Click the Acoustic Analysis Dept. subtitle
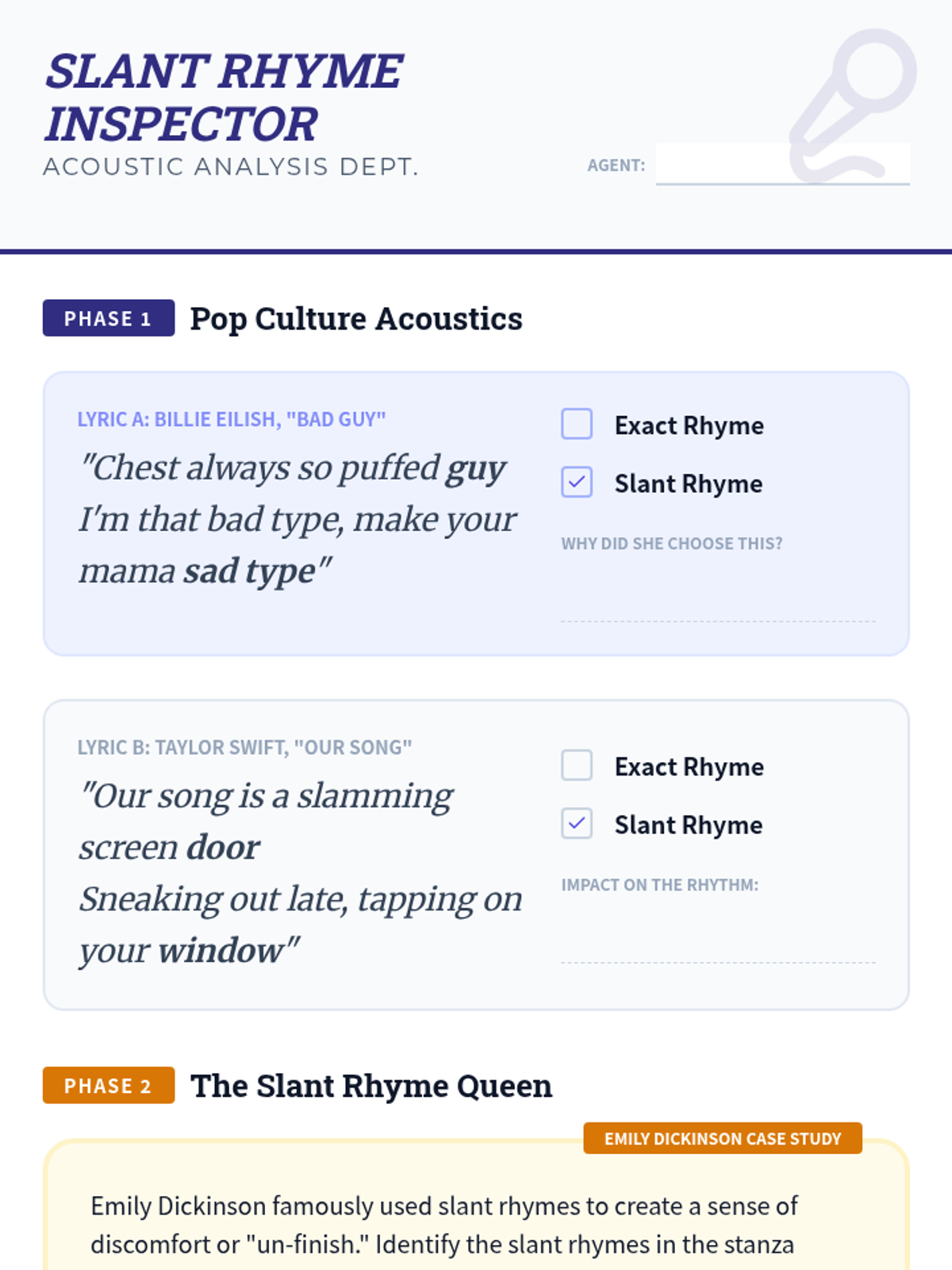This screenshot has width=952, height=1270. point(230,167)
